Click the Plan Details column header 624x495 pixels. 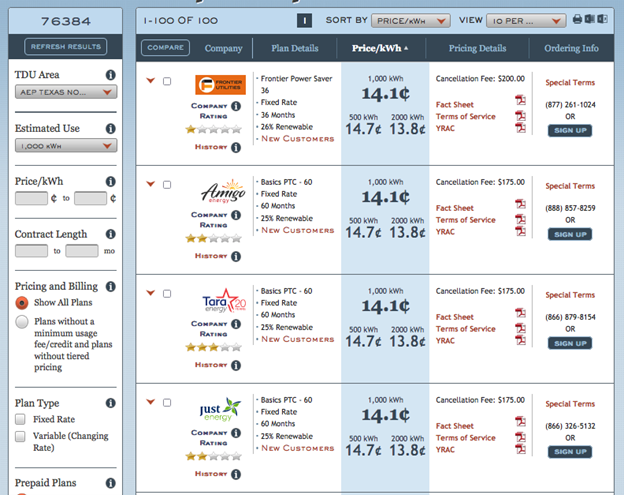(295, 48)
